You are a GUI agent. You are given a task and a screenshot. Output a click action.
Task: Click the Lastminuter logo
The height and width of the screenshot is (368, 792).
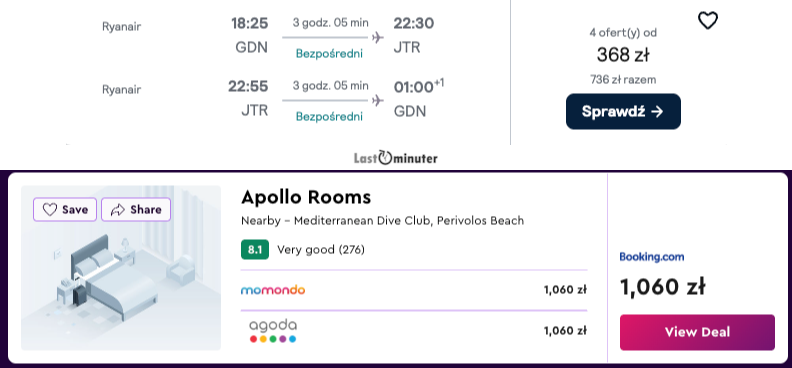point(395,157)
